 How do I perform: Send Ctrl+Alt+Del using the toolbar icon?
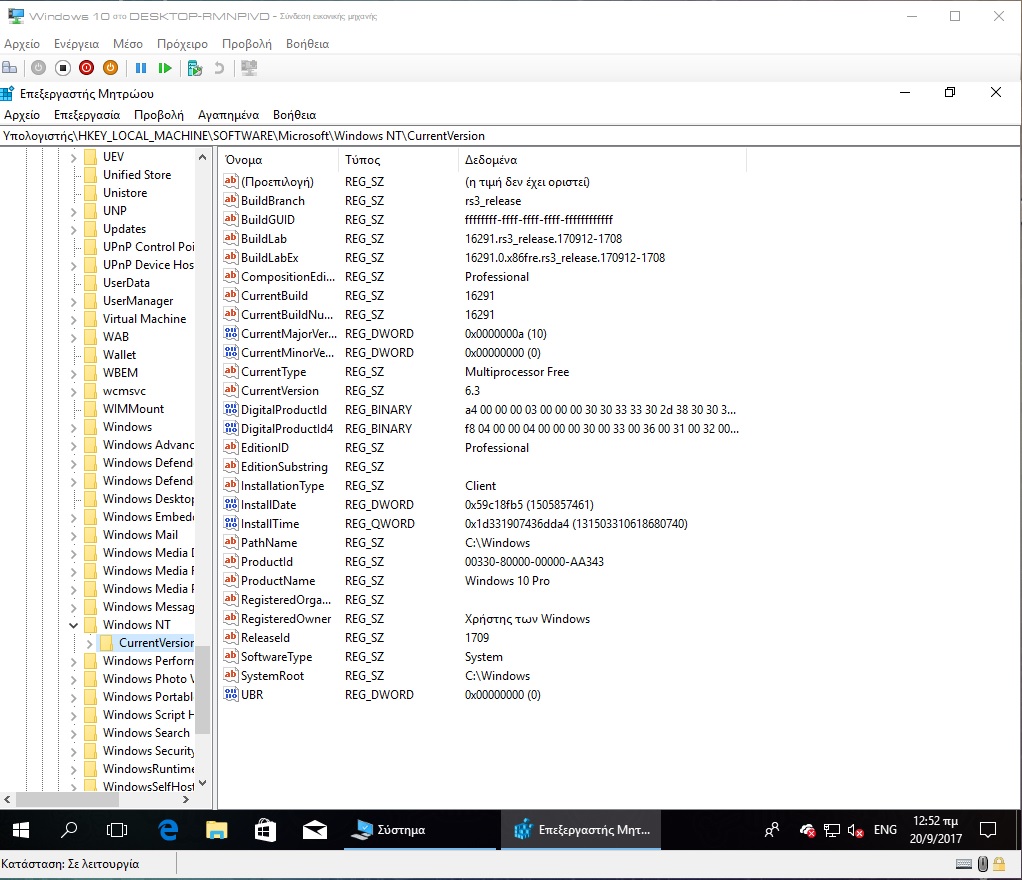pyautogui.click(x=10, y=68)
